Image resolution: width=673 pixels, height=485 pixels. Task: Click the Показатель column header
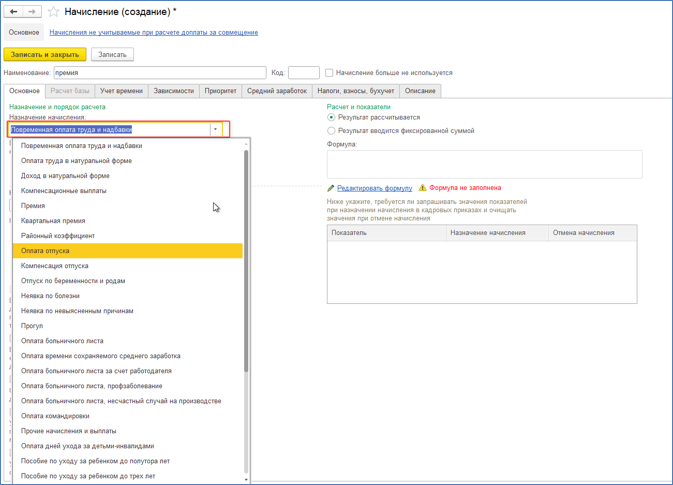387,233
